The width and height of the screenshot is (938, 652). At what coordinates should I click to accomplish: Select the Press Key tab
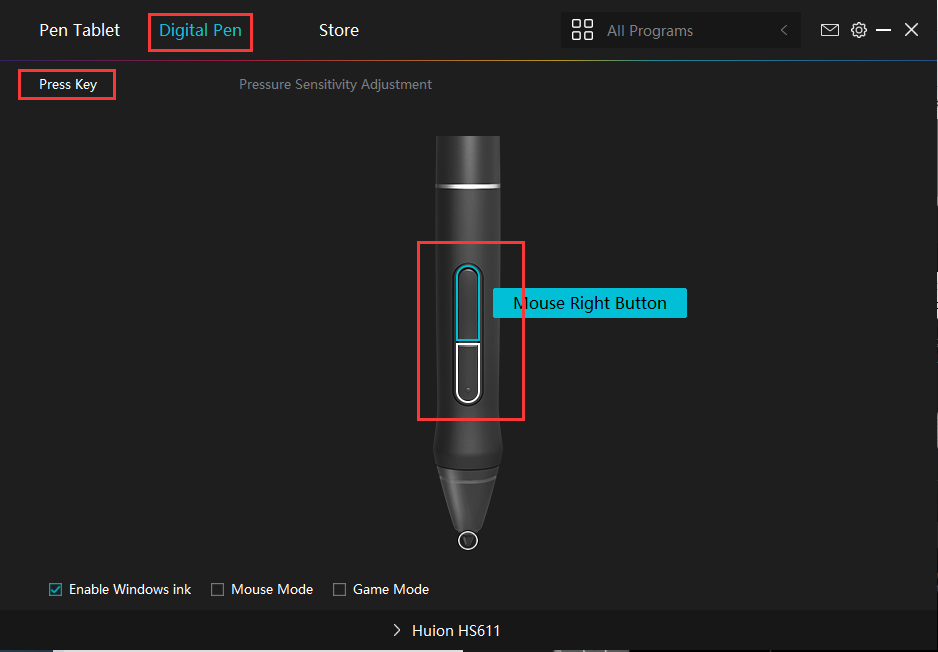(x=66, y=84)
